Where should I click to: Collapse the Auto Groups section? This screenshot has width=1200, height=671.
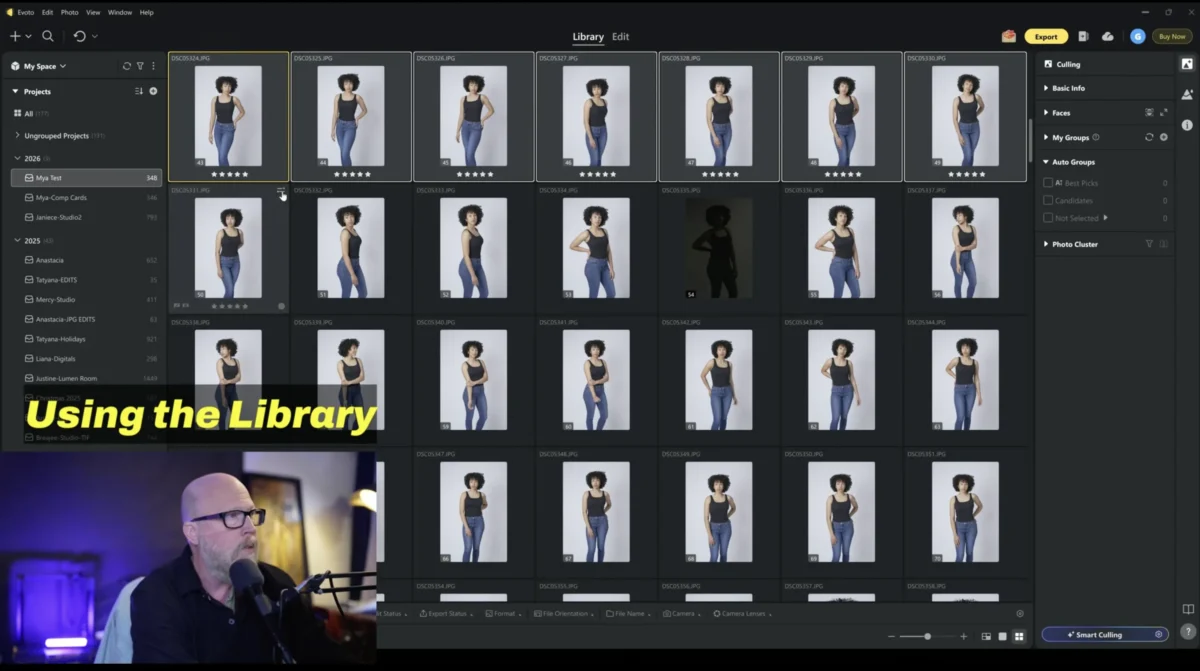(x=1046, y=162)
